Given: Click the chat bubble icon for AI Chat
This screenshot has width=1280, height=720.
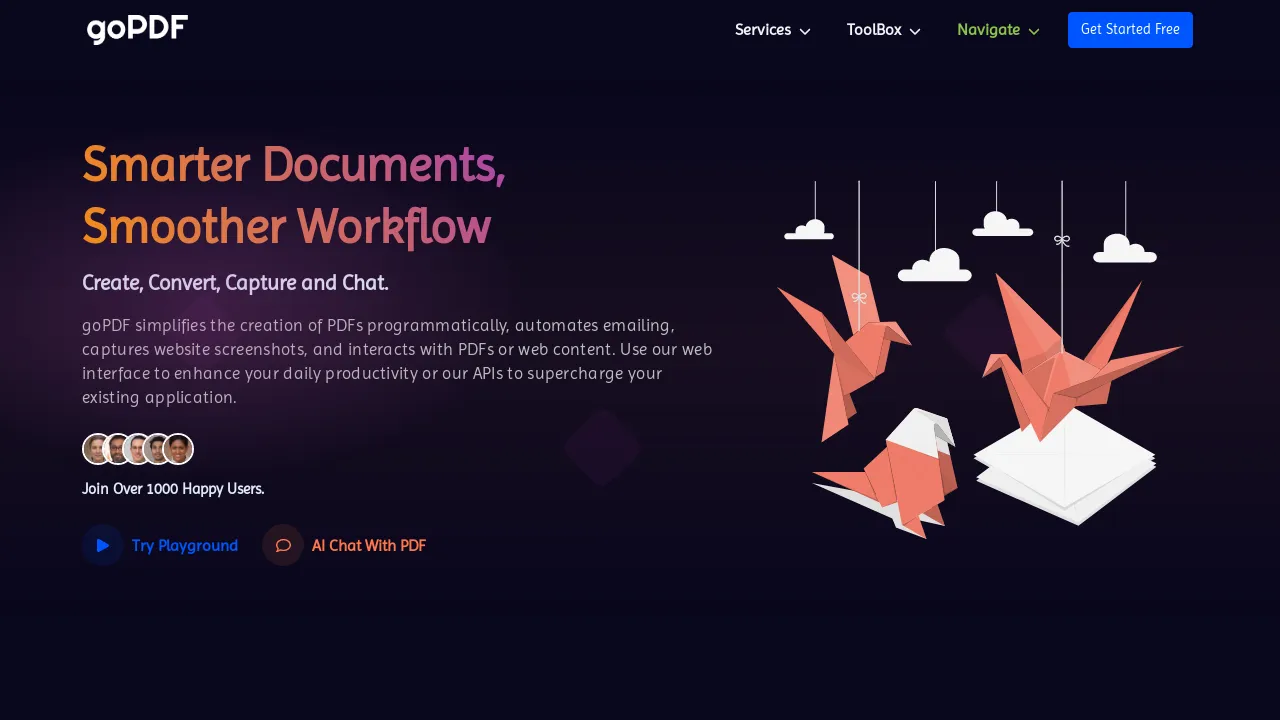Looking at the screenshot, I should click(283, 545).
